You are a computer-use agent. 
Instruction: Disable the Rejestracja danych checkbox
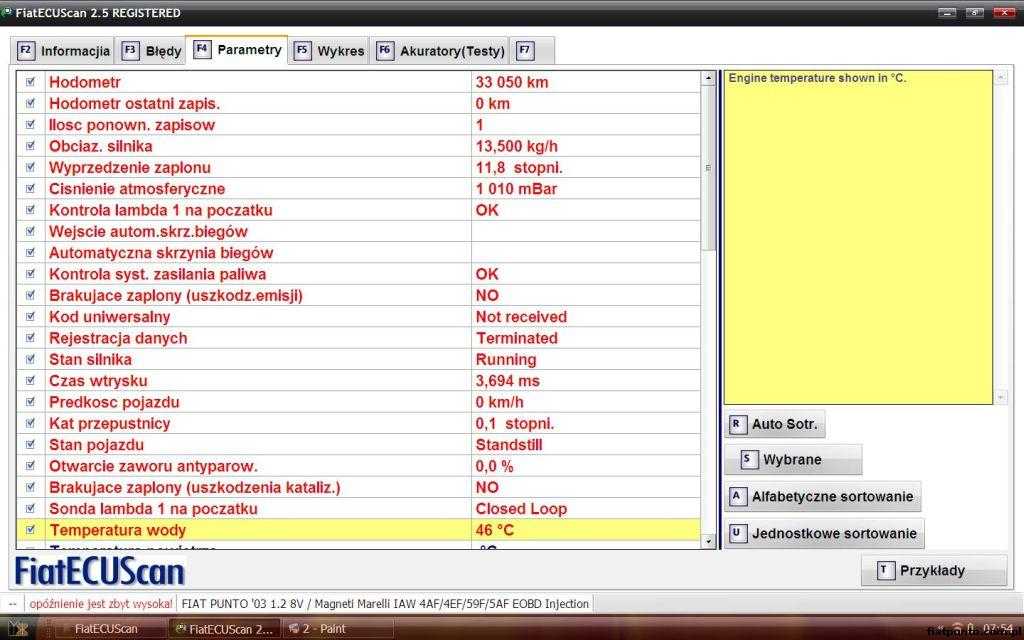(x=30, y=338)
